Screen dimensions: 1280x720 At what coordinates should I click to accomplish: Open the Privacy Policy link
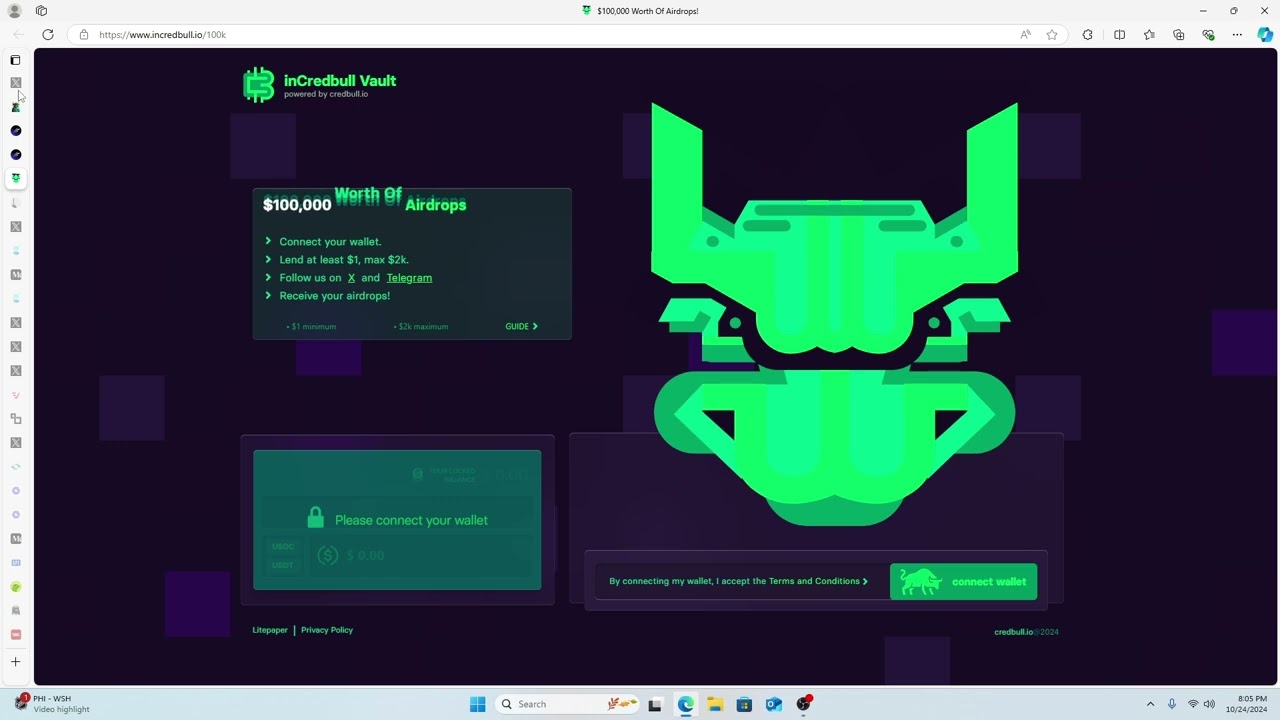coord(327,630)
